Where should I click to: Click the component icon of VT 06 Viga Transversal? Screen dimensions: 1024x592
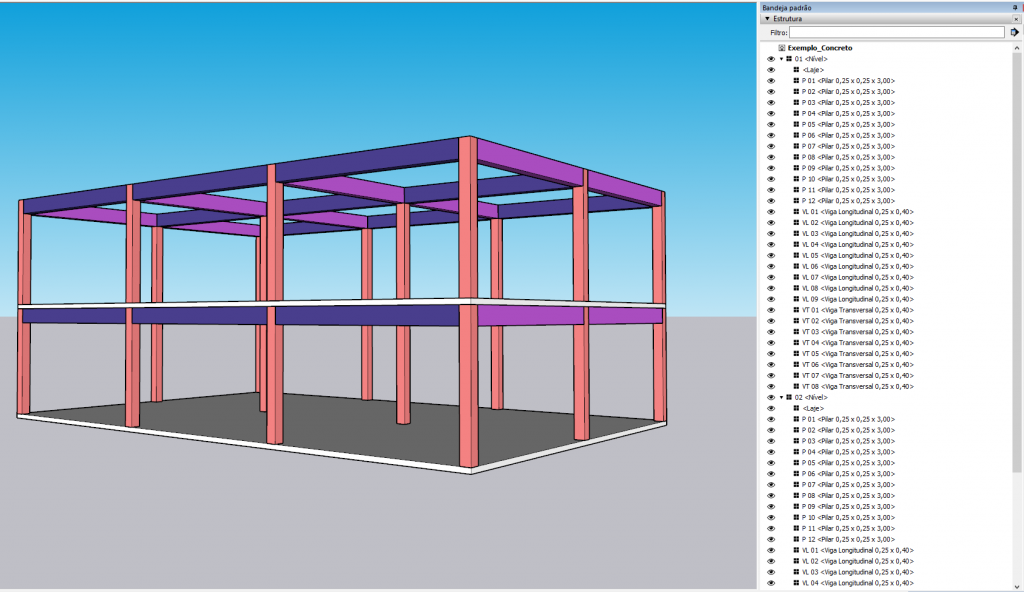click(x=796, y=365)
